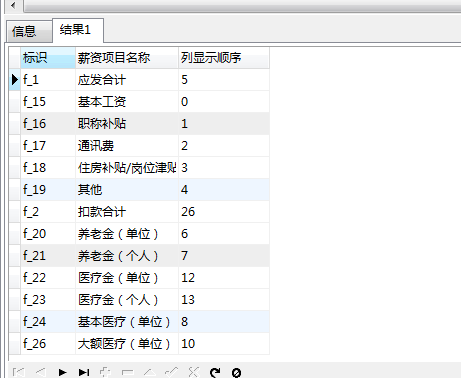Select the 结果1 tab
461x378 pixels.
78,30
